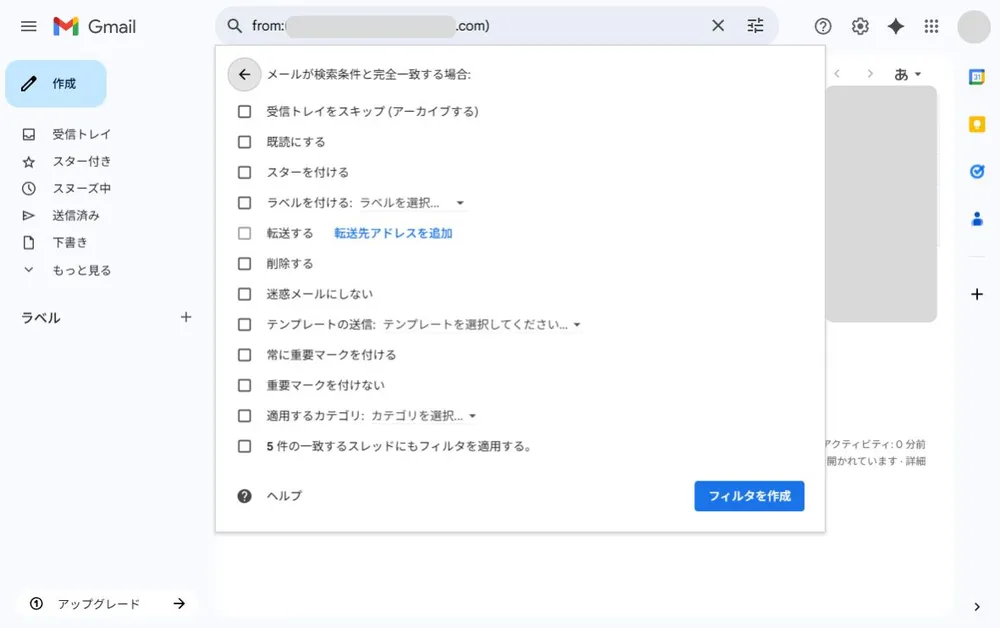Click ヘルプ link
Image resolution: width=1000 pixels, height=628 pixels.
coord(284,496)
